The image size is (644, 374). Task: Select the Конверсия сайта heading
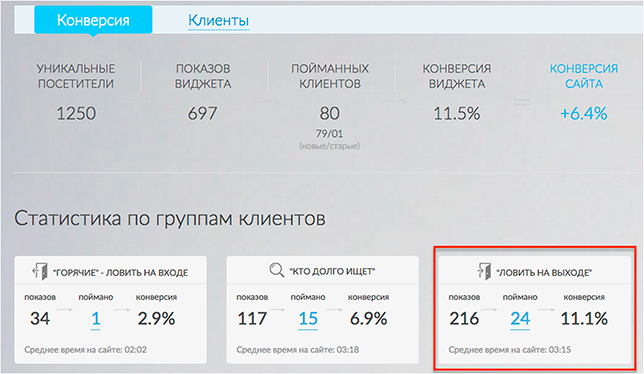click(584, 76)
